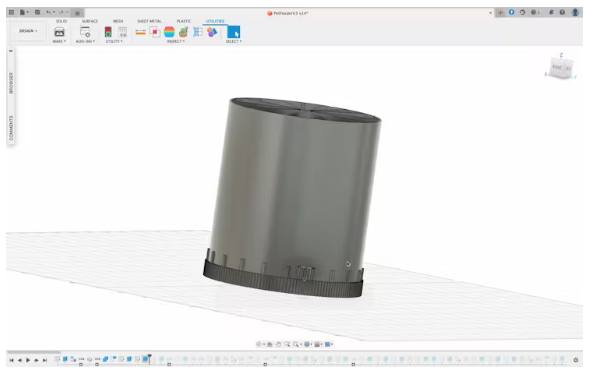The height and width of the screenshot is (370, 591).
Task: Open the SELECT options dropdown
Action: point(234,41)
